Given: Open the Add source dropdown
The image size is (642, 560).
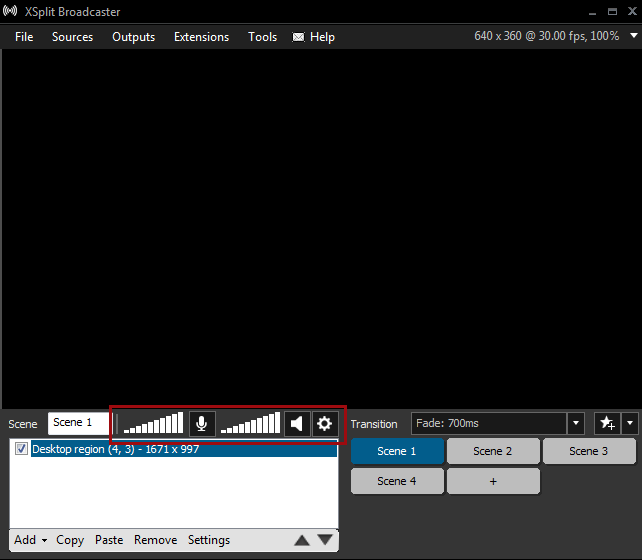Looking at the screenshot, I should (x=30, y=540).
